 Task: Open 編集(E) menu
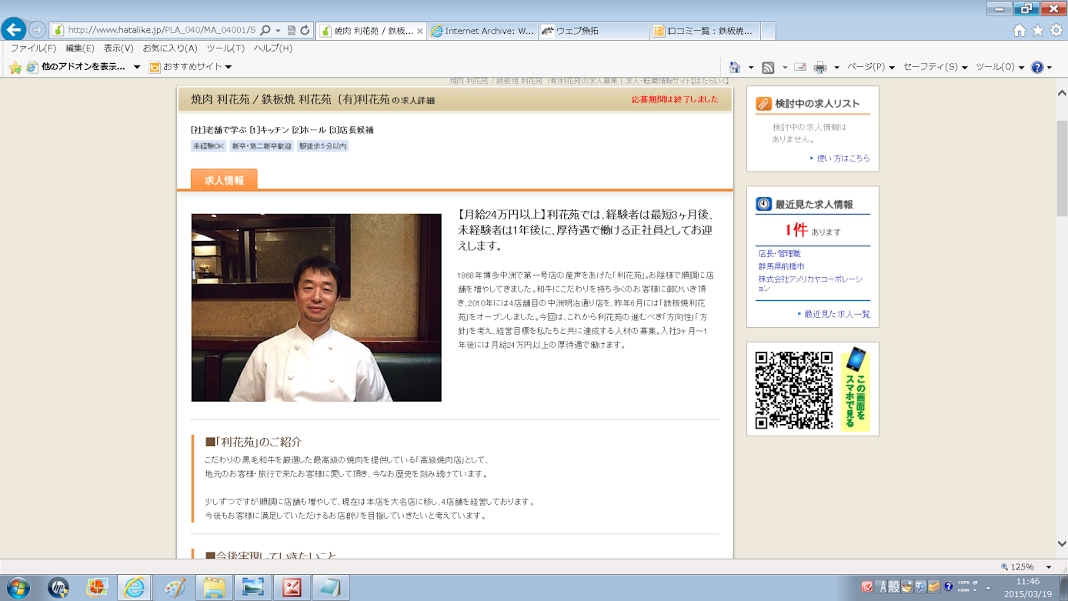coord(80,48)
